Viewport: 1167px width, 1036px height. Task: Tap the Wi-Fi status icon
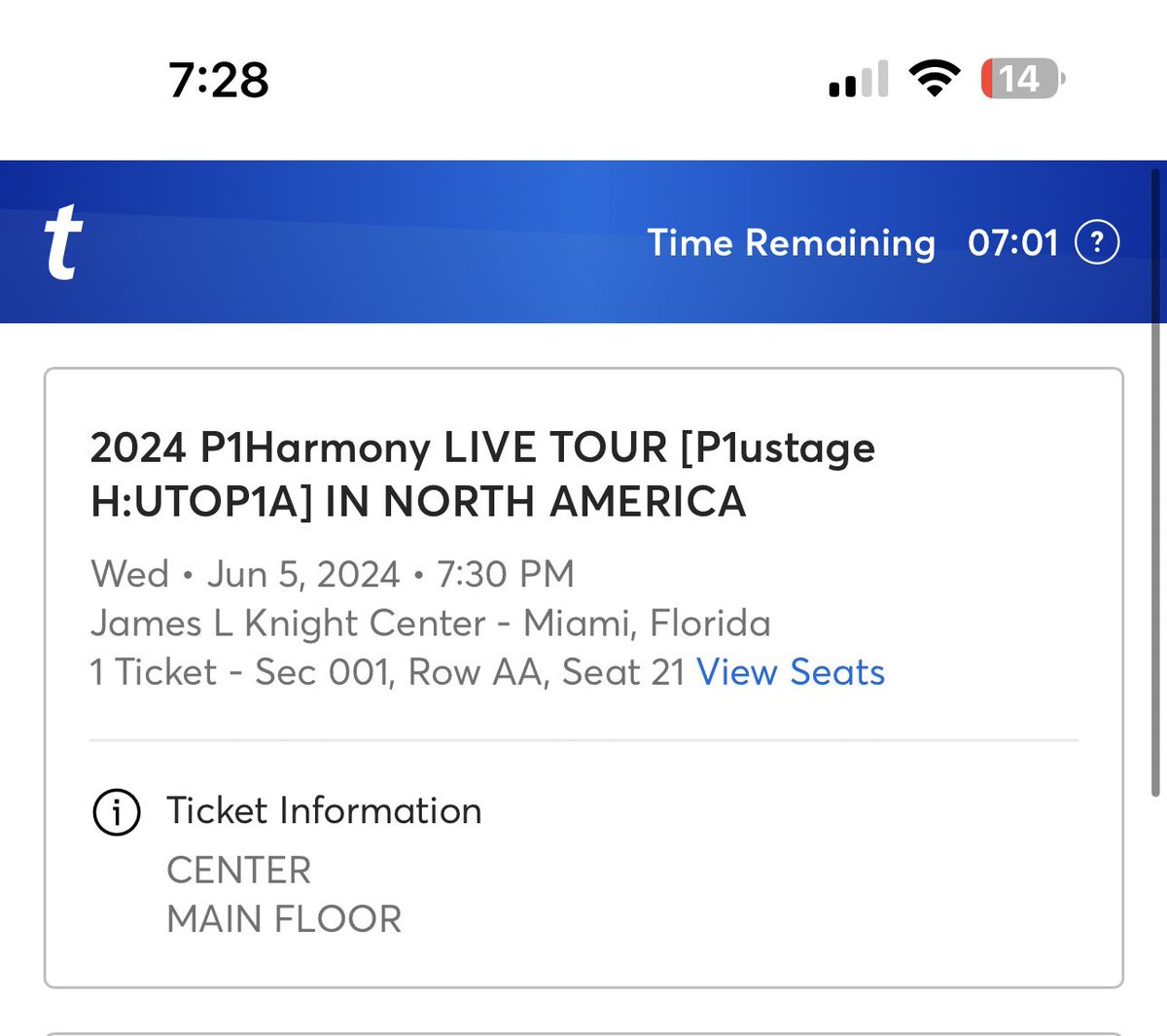[x=934, y=79]
